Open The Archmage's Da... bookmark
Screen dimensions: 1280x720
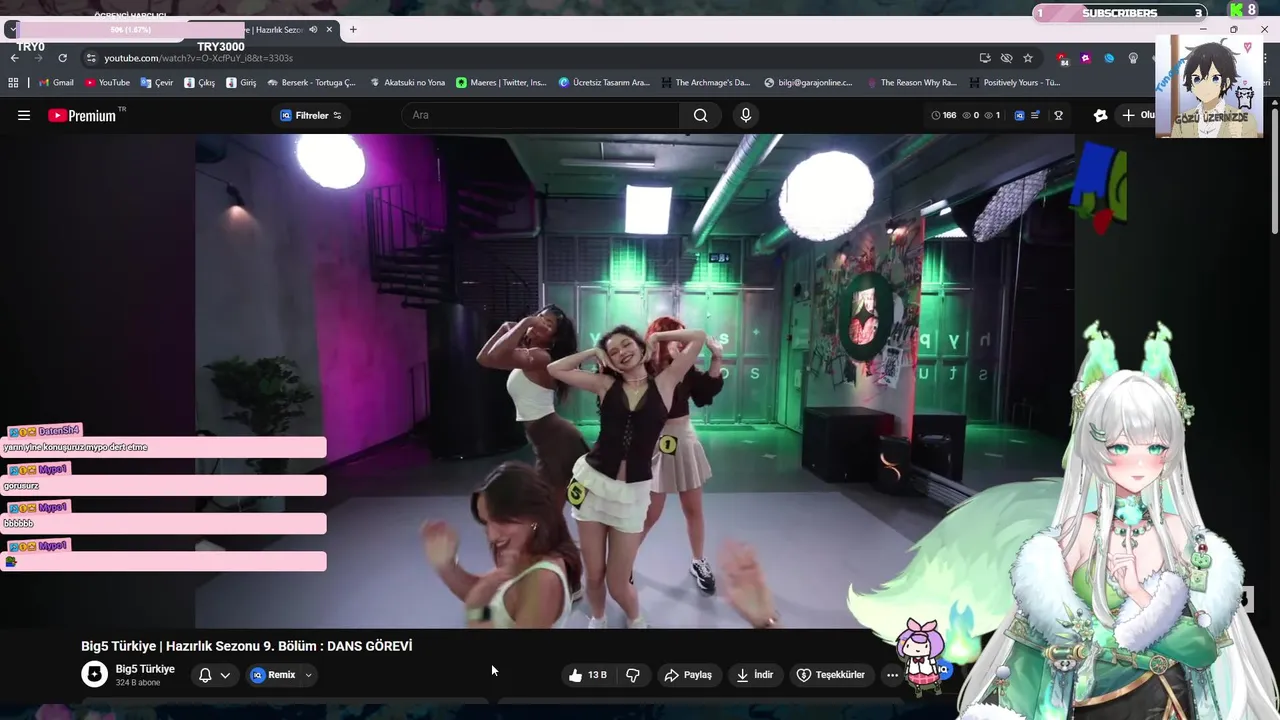[x=705, y=83]
